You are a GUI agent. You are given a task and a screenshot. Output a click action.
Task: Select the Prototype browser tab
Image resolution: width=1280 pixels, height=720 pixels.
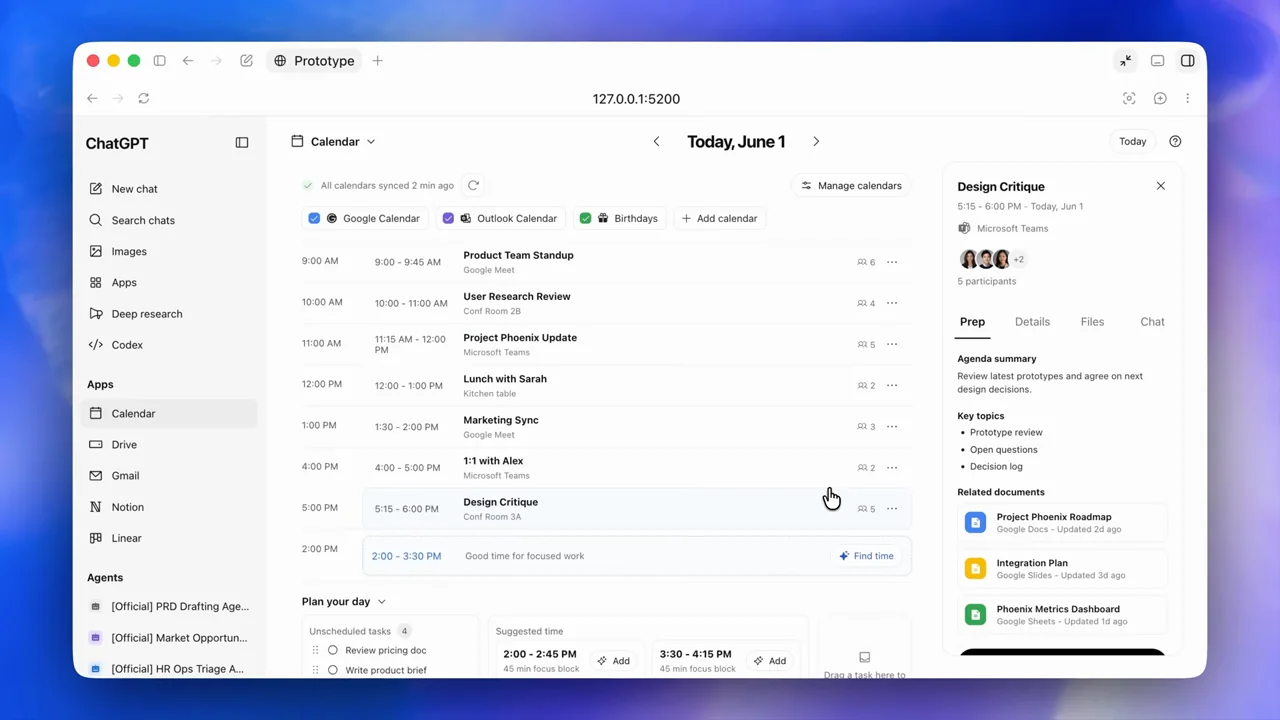pyautogui.click(x=315, y=61)
